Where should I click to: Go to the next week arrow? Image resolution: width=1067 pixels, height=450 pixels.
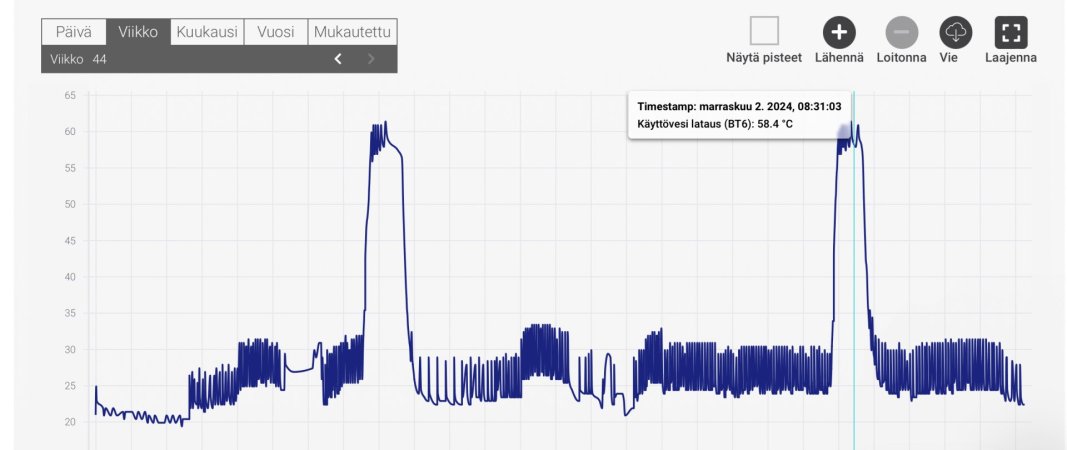[371, 59]
